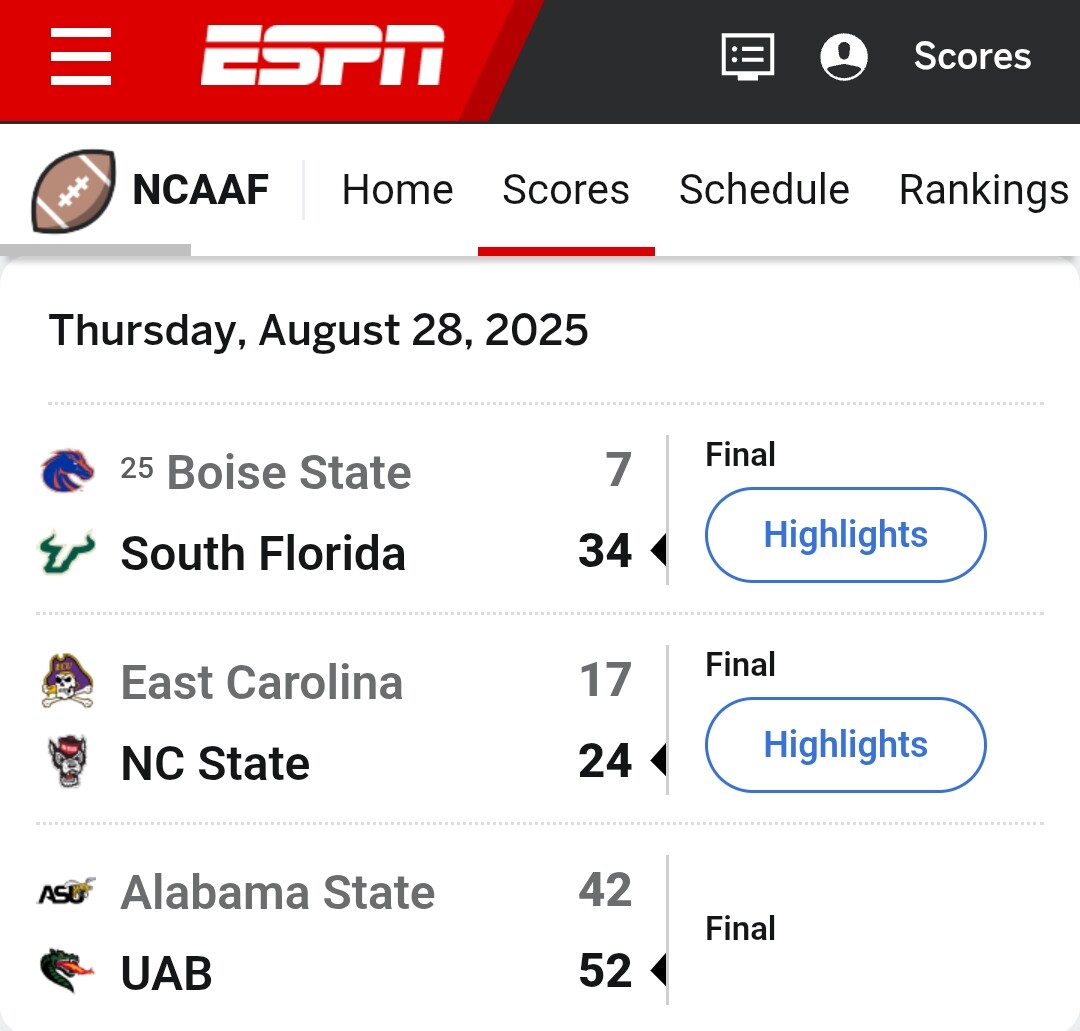Select the Schedule tab
This screenshot has height=1031, width=1080.
[764, 190]
